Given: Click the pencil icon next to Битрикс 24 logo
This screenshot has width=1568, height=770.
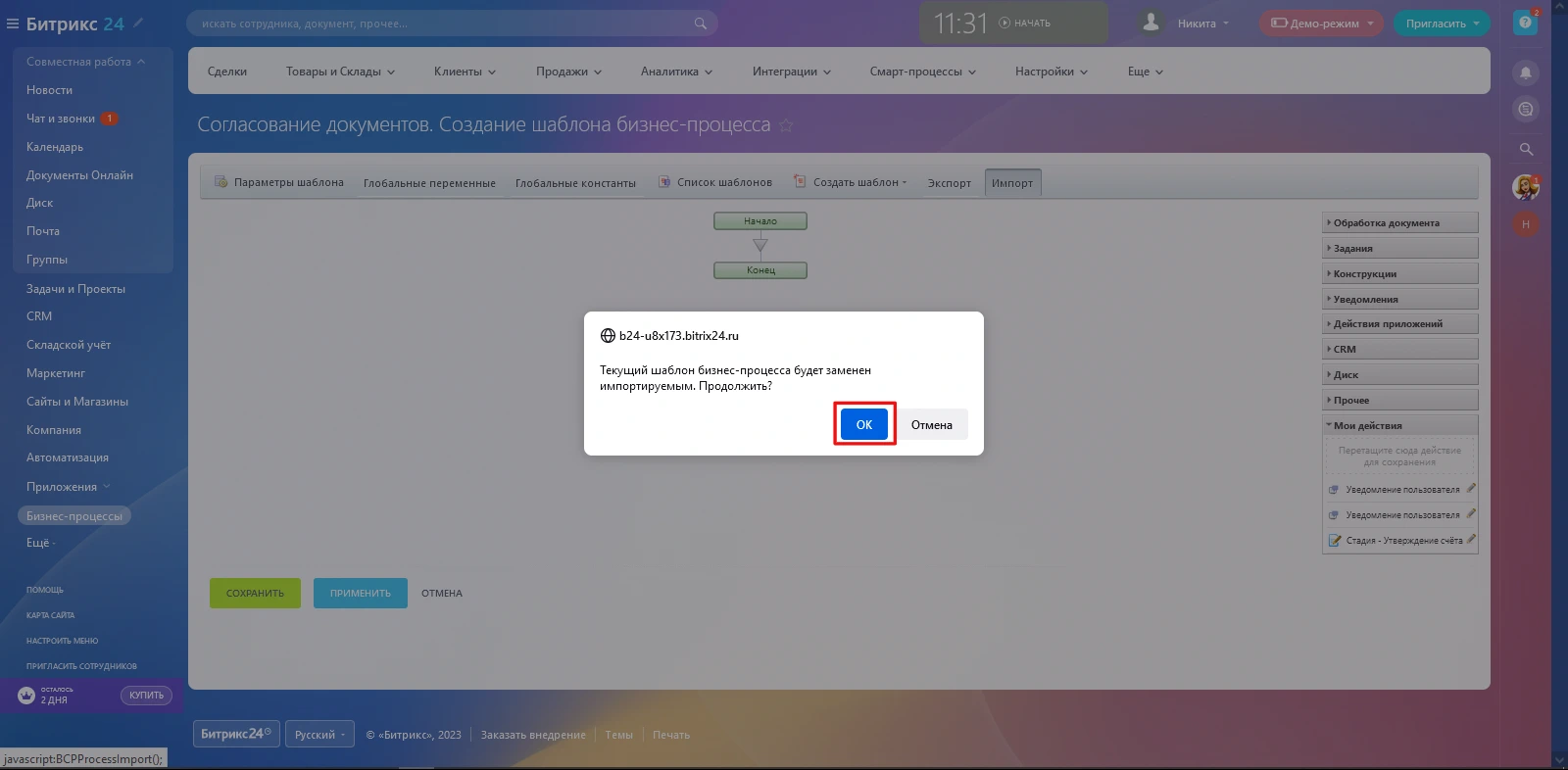Looking at the screenshot, I should coord(138,23).
